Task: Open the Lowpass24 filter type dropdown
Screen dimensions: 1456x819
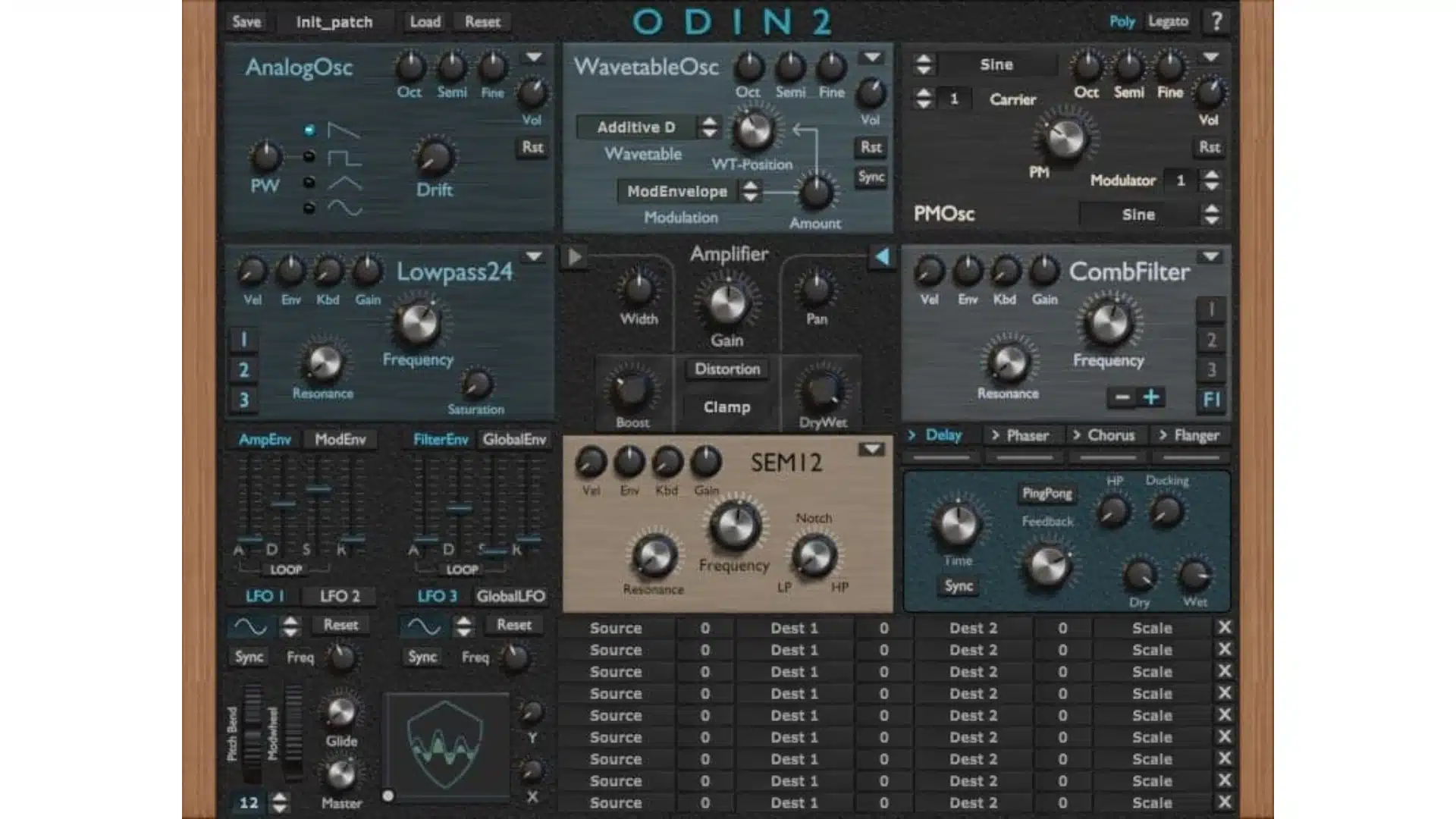Action: point(534,256)
